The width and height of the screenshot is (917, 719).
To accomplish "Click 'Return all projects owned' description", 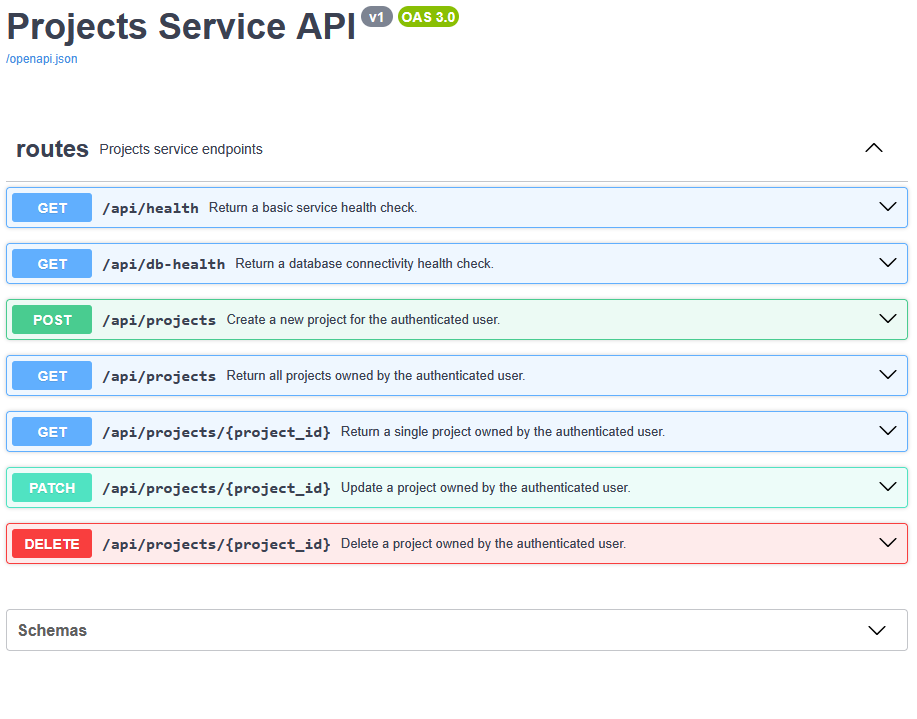I will click(x=376, y=376).
